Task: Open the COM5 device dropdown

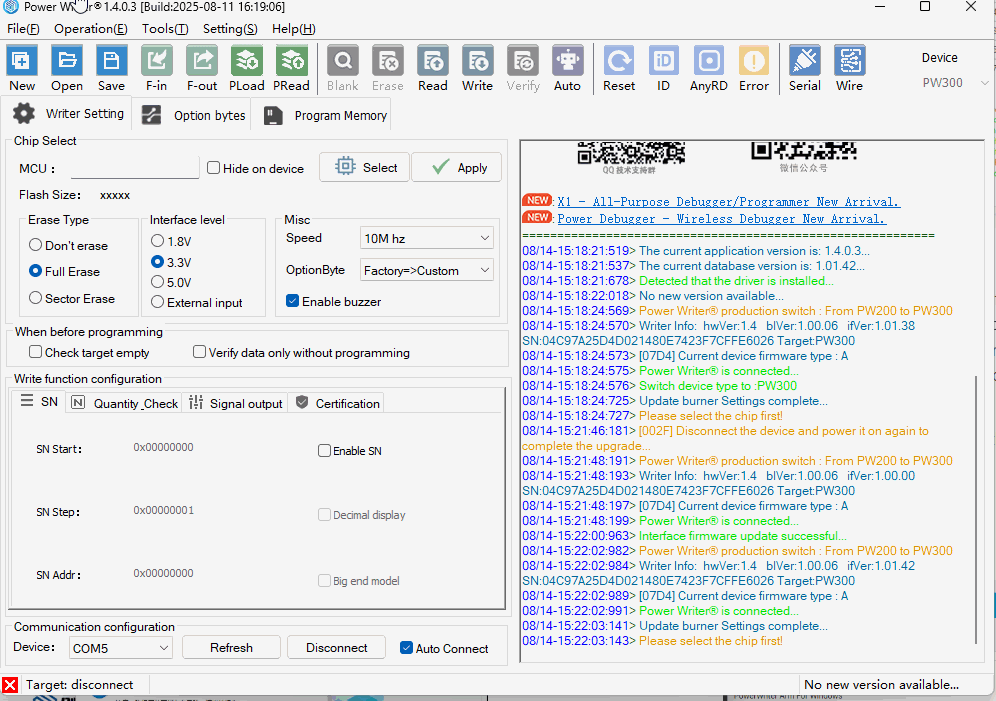Action: (120, 648)
